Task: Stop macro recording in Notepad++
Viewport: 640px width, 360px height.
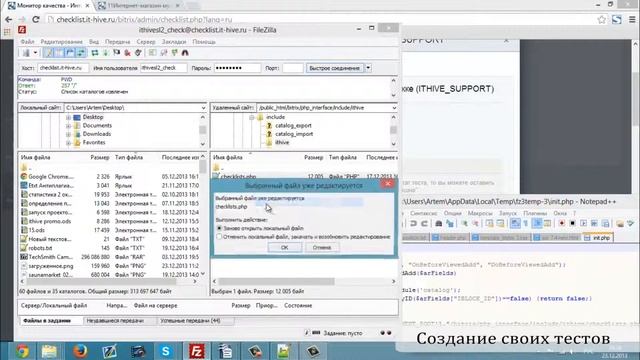Action: pyautogui.click(x=572, y=223)
